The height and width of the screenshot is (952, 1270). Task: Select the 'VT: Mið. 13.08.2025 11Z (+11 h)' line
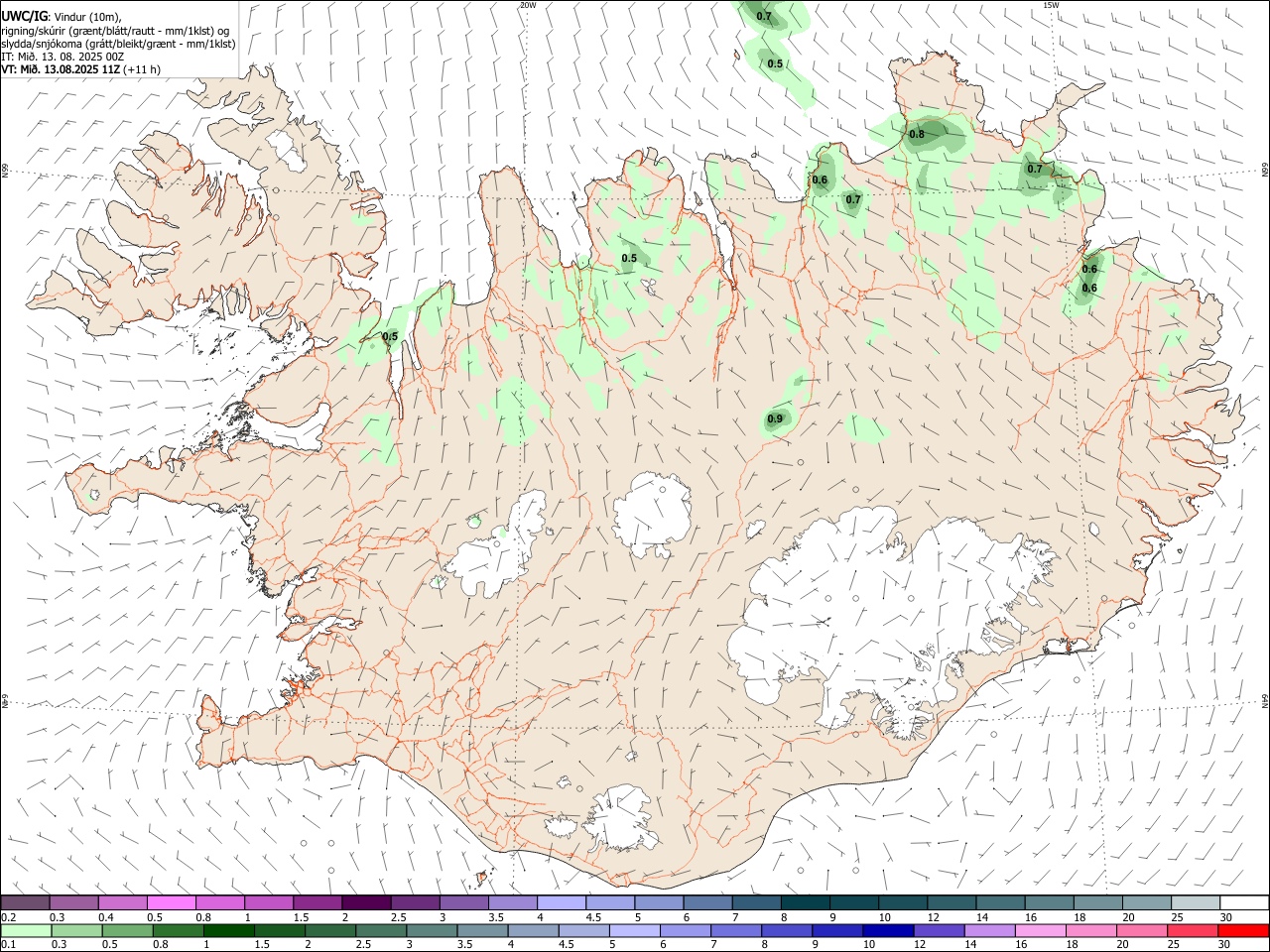(x=80, y=69)
